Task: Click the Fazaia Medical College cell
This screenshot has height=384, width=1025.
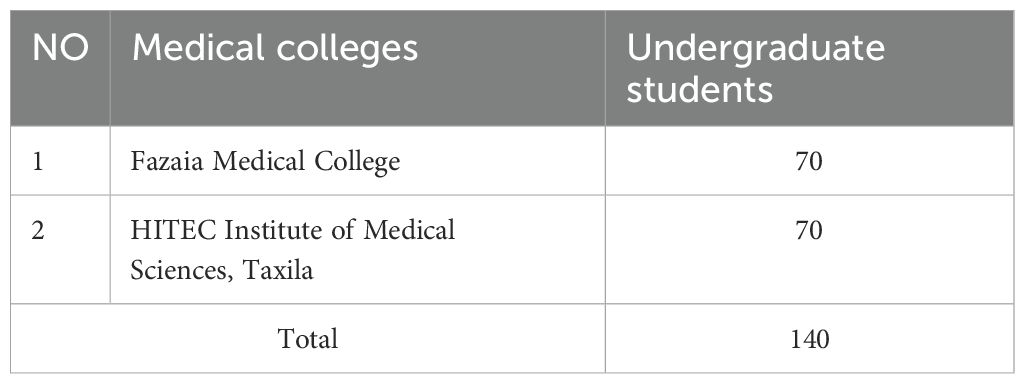Action: click(358, 160)
